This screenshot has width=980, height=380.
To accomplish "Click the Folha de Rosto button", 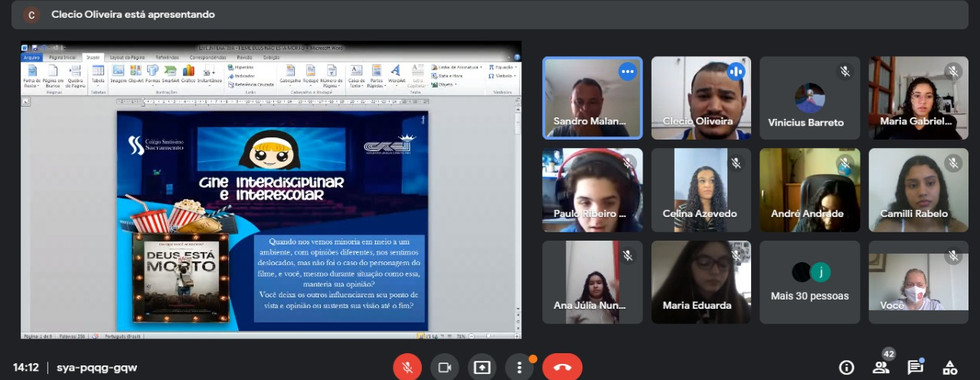I will tap(32, 76).
